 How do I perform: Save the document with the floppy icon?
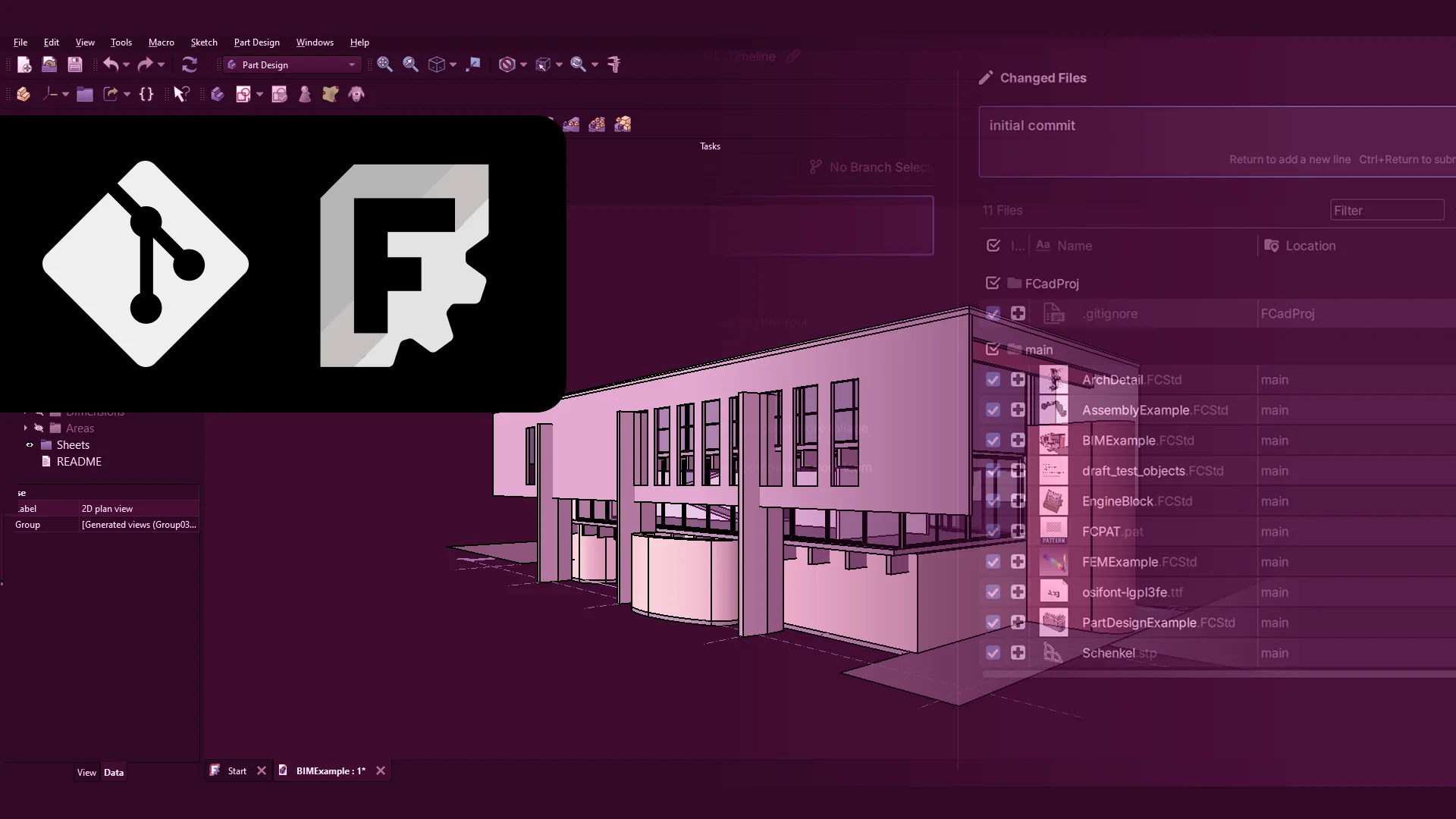(74, 64)
